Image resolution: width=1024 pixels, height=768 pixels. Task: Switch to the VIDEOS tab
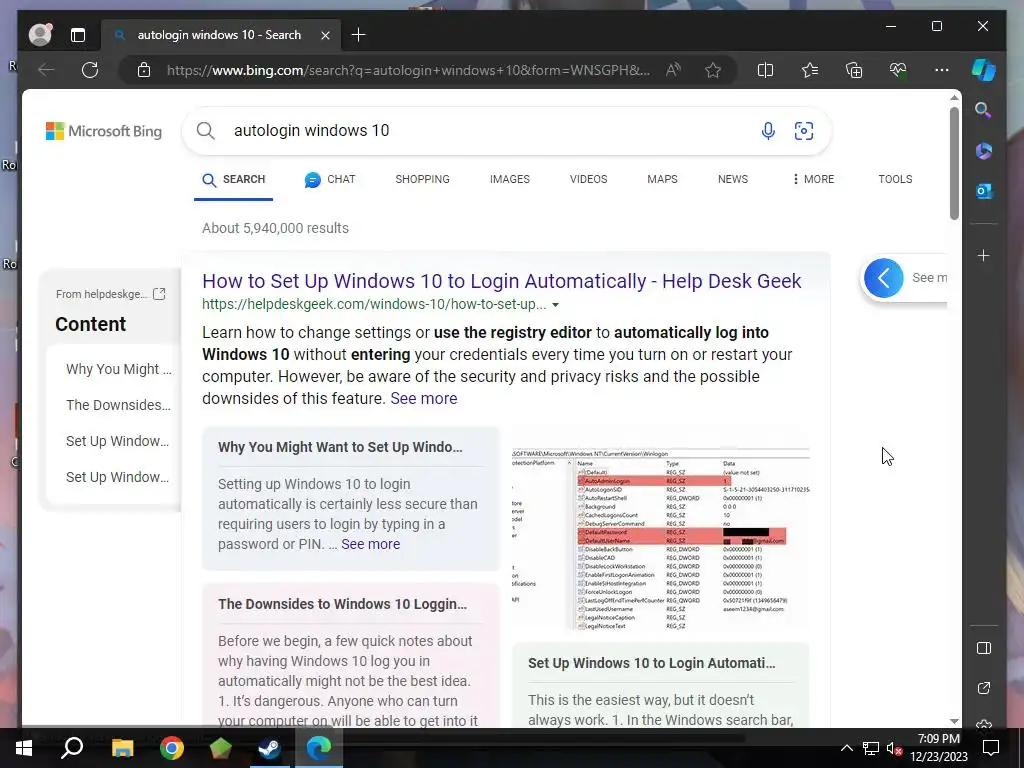pyautogui.click(x=588, y=179)
